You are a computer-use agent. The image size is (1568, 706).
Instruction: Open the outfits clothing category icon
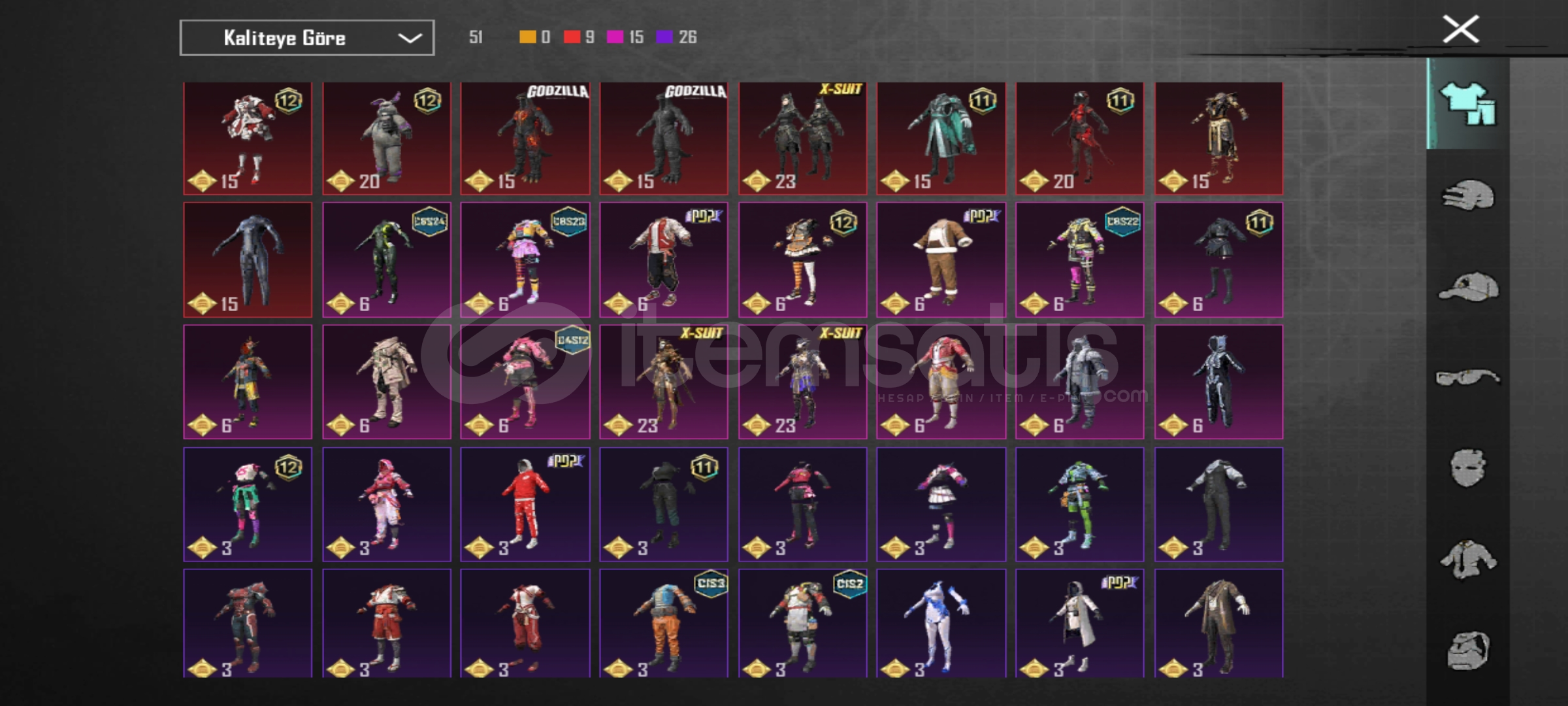1467,104
